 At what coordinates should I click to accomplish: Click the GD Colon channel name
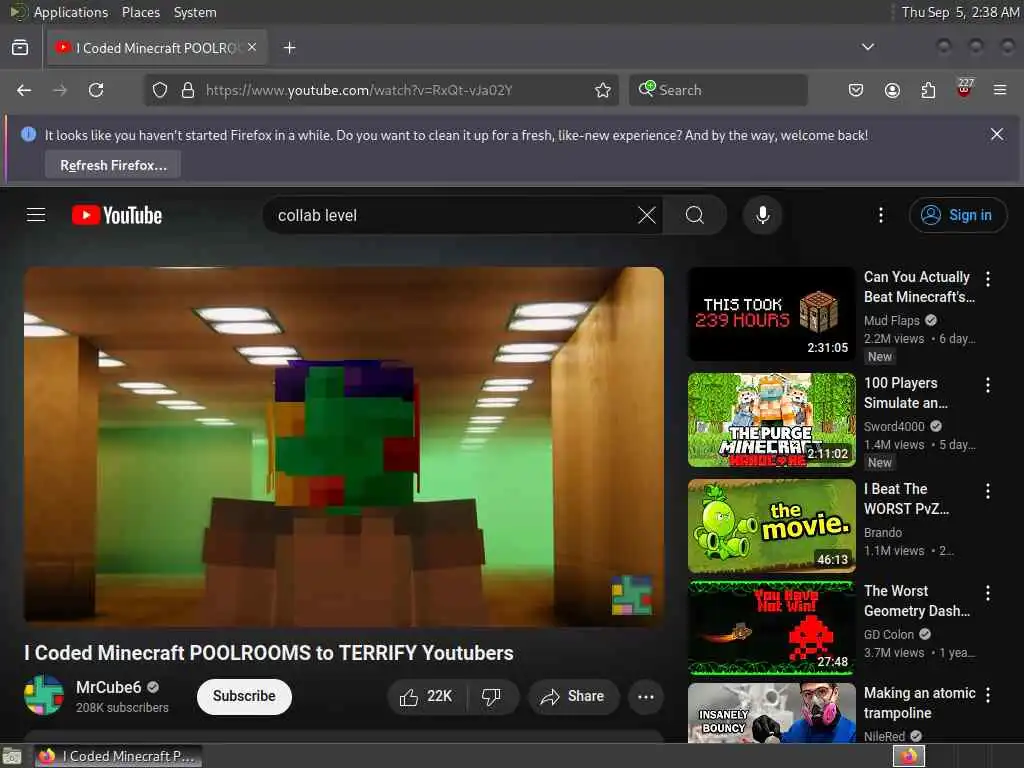pyautogui.click(x=889, y=634)
